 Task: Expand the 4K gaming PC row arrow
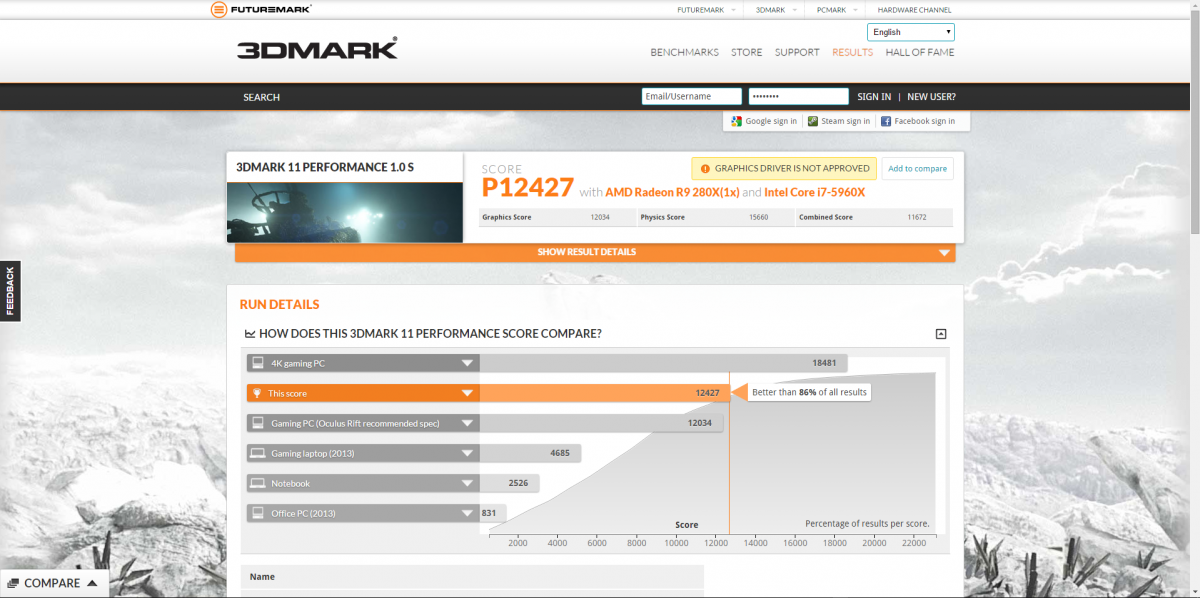(x=467, y=363)
